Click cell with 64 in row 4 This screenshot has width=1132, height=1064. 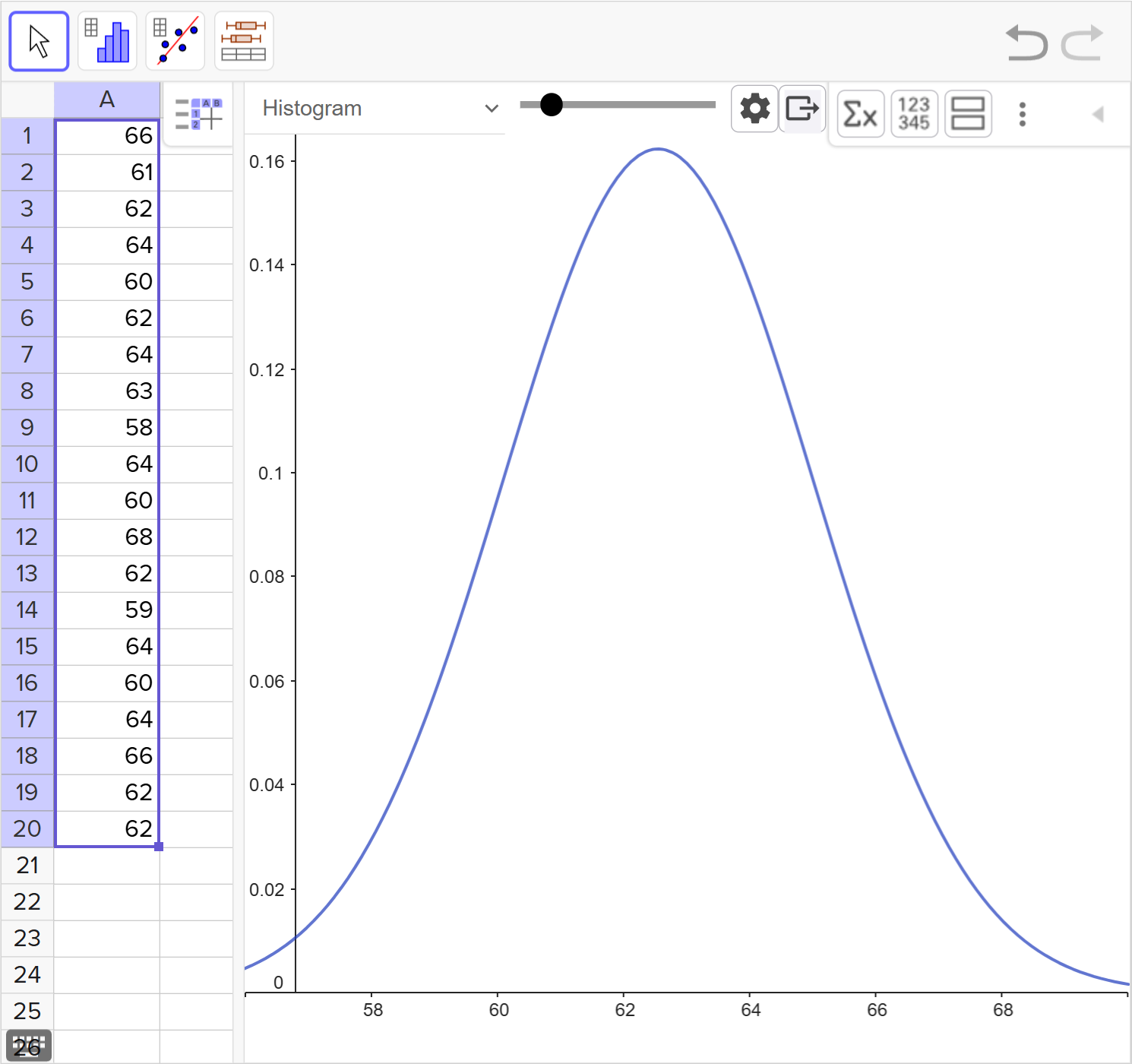click(x=107, y=245)
